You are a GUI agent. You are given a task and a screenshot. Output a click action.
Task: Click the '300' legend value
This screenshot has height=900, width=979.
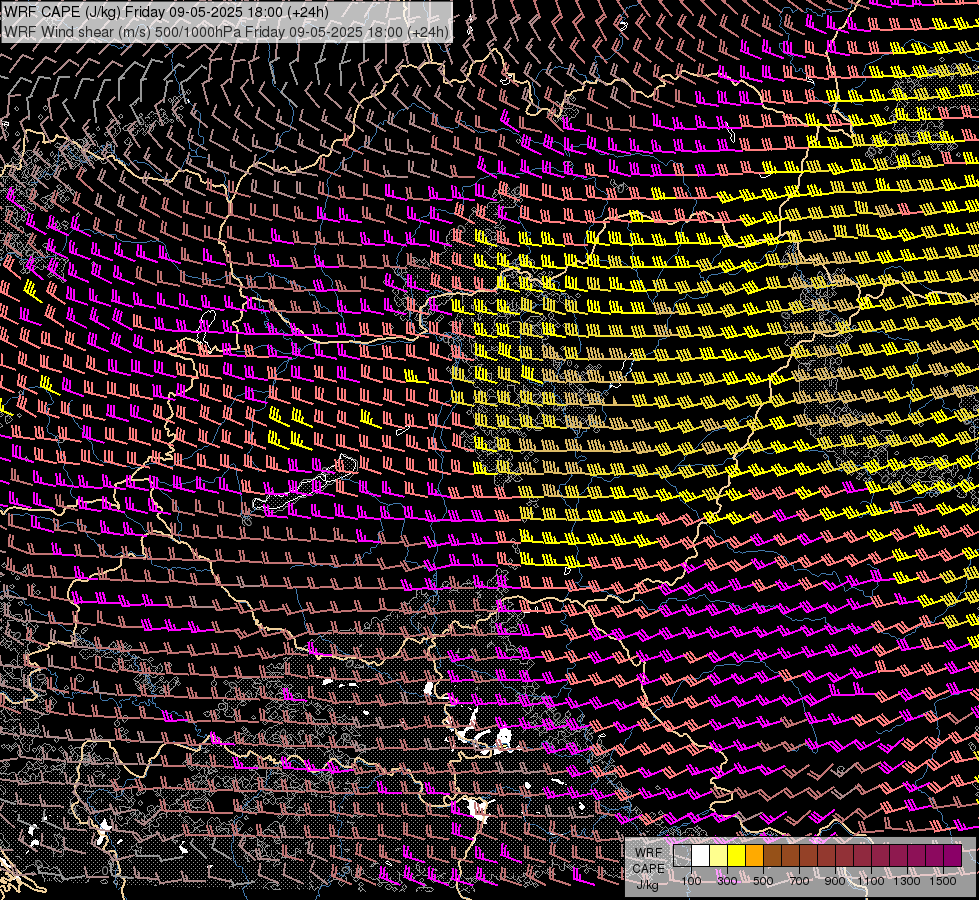727,881
